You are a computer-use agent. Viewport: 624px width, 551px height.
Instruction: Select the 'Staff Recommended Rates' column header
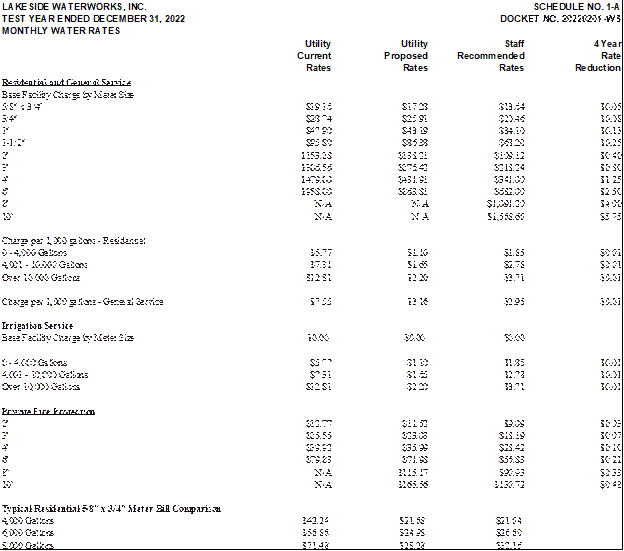tap(491, 56)
